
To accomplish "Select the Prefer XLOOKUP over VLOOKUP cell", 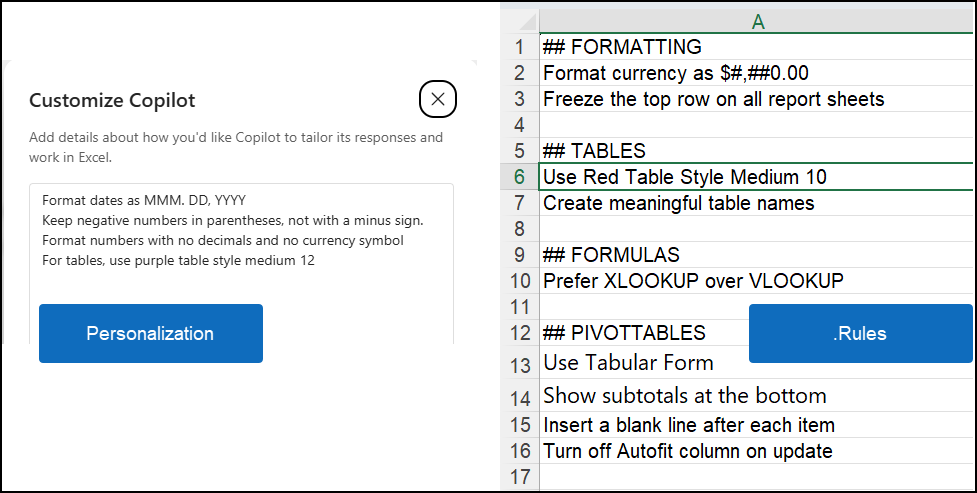I will (x=757, y=281).
